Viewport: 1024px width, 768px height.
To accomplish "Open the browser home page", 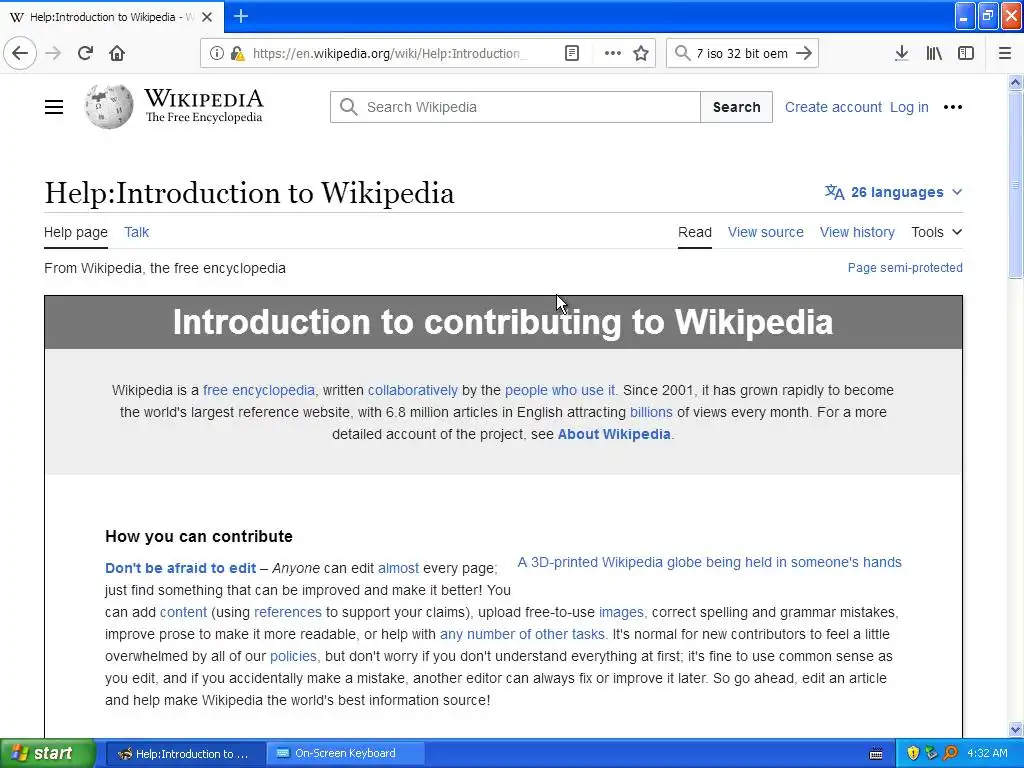I will click(117, 53).
